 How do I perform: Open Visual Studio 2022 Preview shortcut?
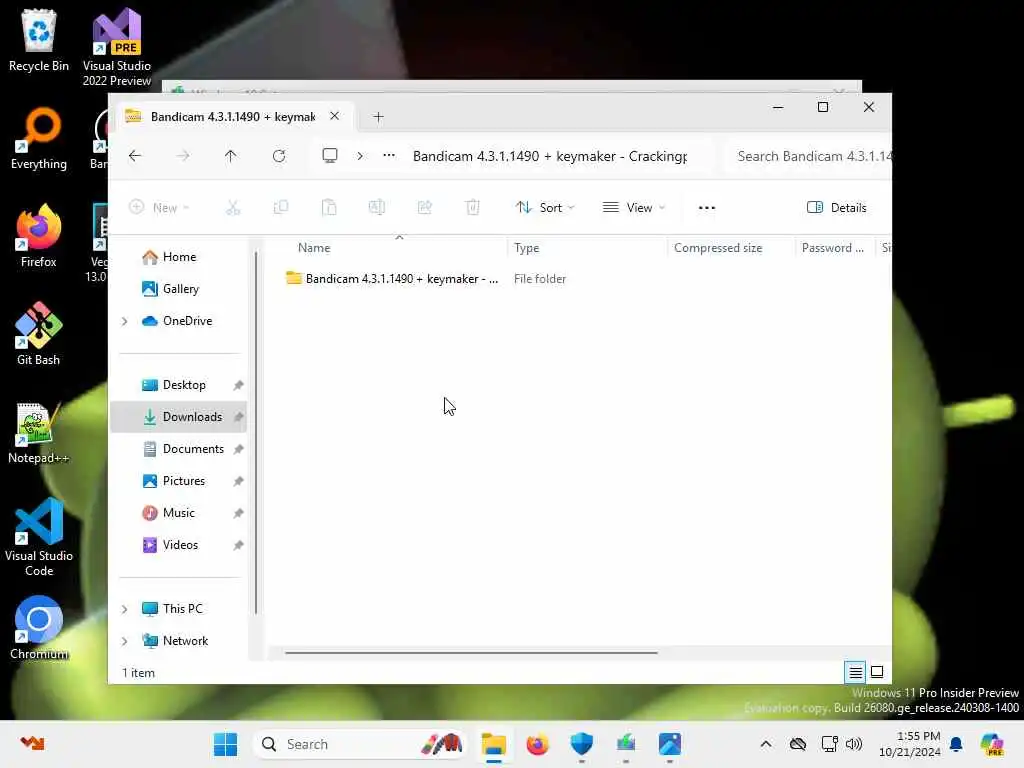(117, 47)
